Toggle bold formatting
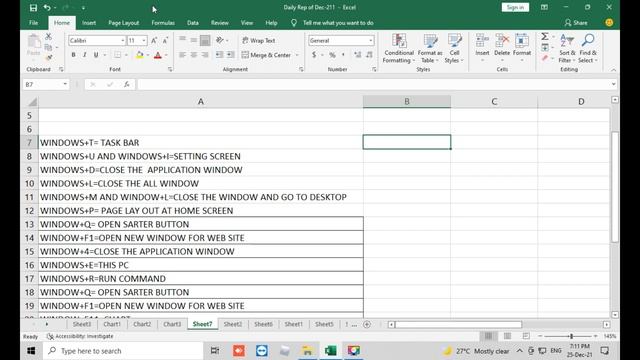 pos(73,55)
